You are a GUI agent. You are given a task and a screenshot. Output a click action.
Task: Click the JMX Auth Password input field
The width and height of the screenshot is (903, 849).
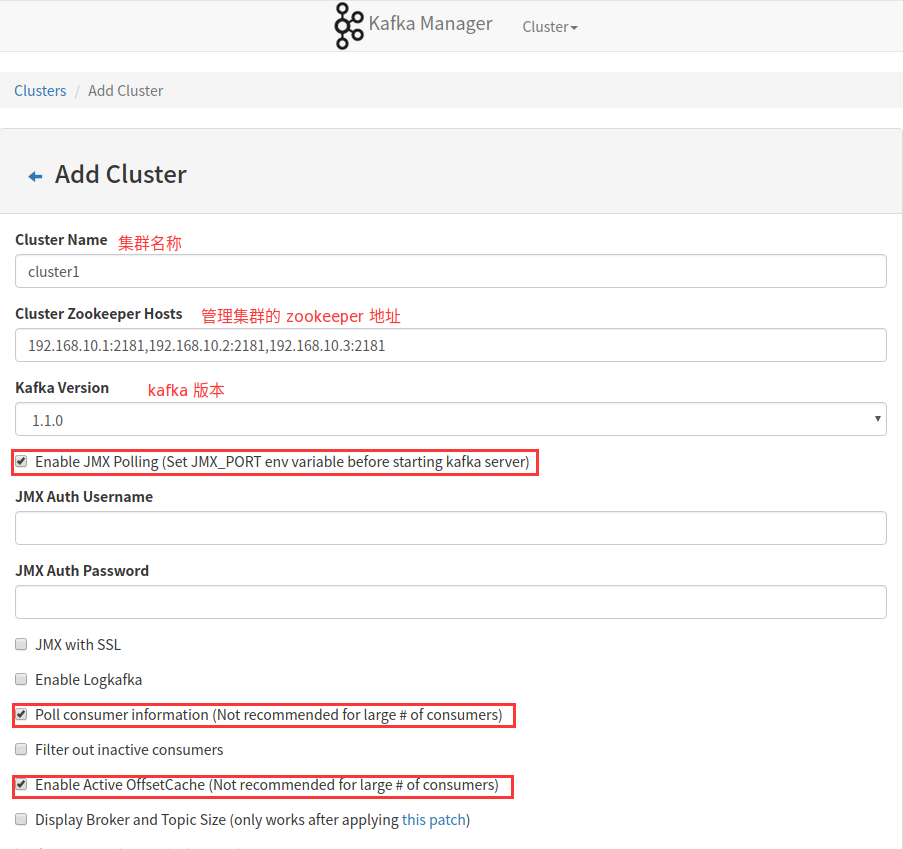(x=450, y=602)
